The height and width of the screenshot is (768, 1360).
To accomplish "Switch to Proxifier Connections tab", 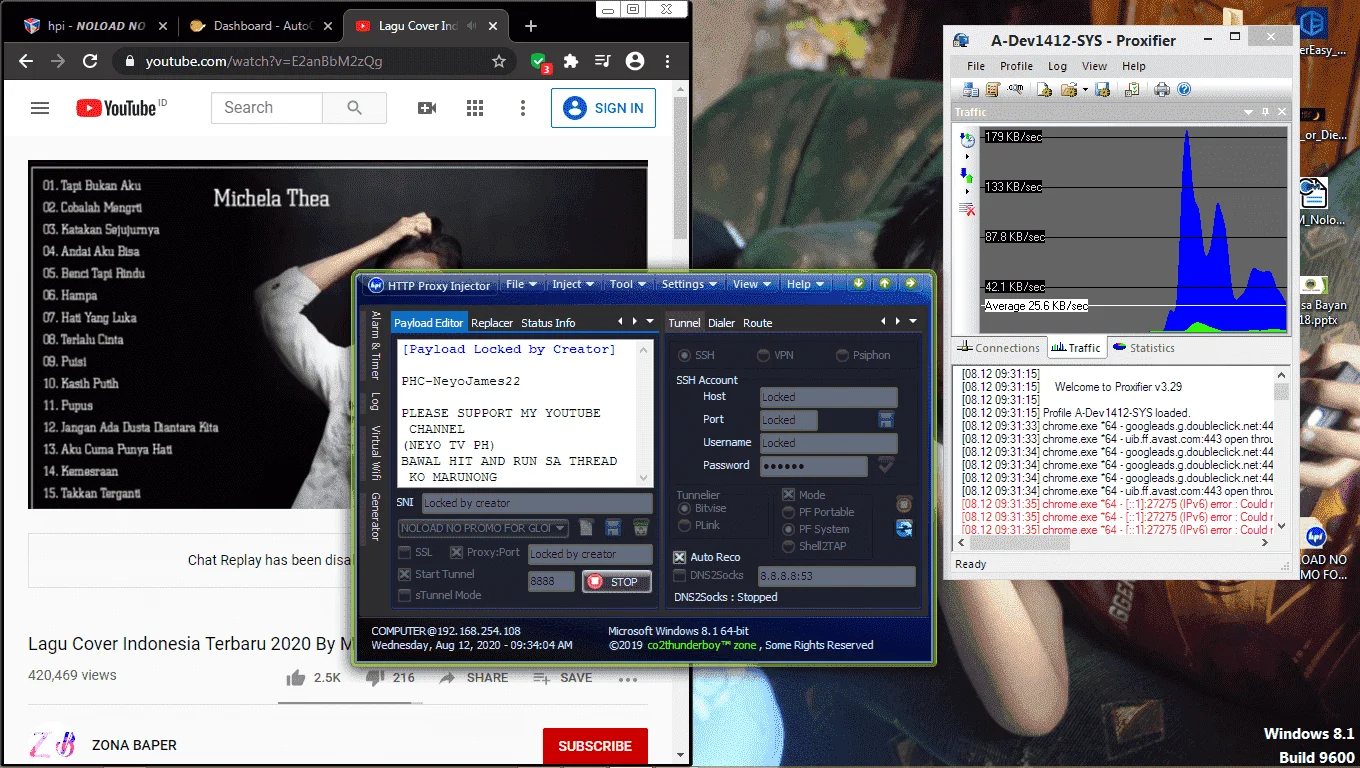I will pos(999,348).
